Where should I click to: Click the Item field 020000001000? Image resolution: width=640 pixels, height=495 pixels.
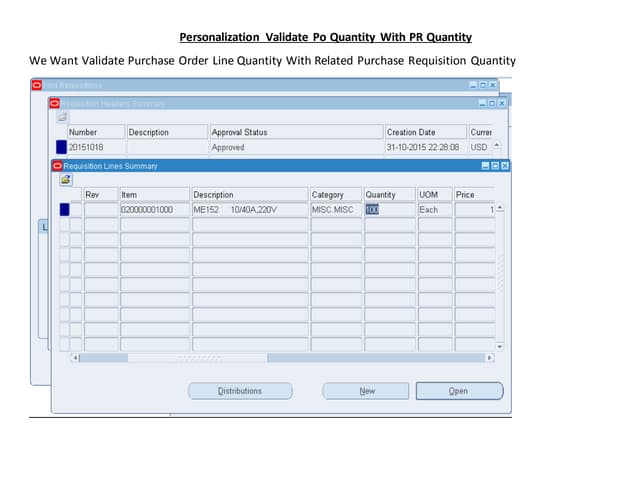(x=154, y=209)
